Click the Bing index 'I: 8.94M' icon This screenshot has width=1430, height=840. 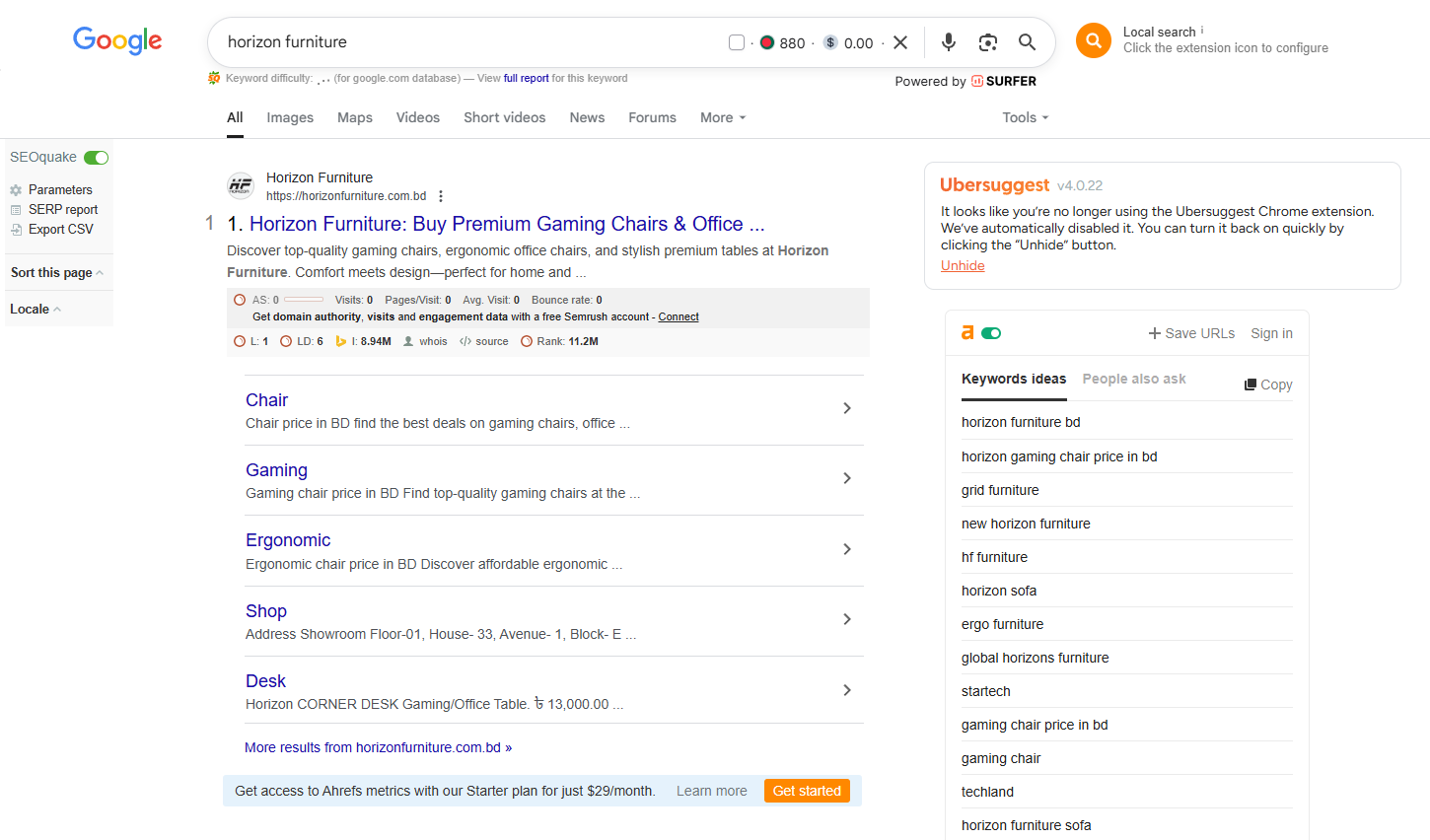pos(341,342)
